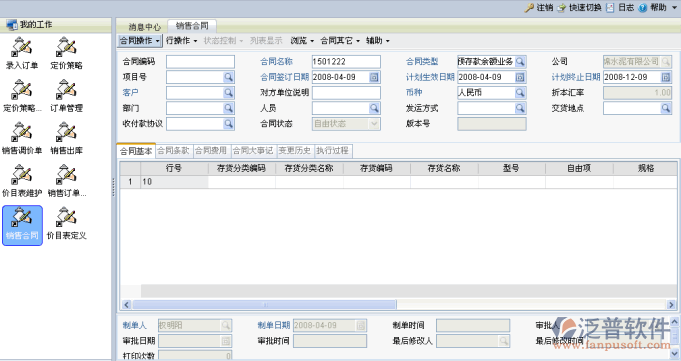681x361 pixels.
Task: Open calendar for 计划终止日期
Action: tap(666, 77)
